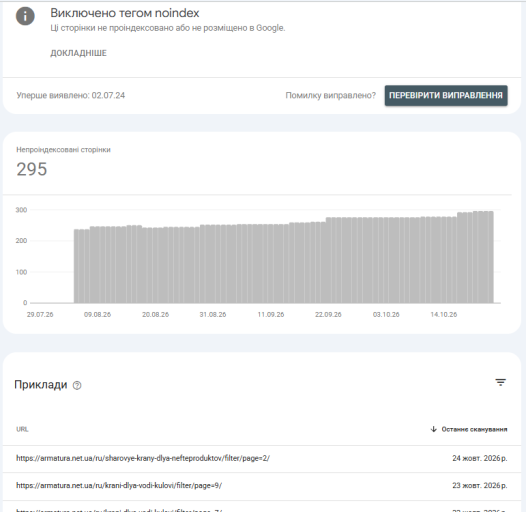Click the sort arrow icon beside Останнє сканування
526x512 pixels.
point(433,429)
